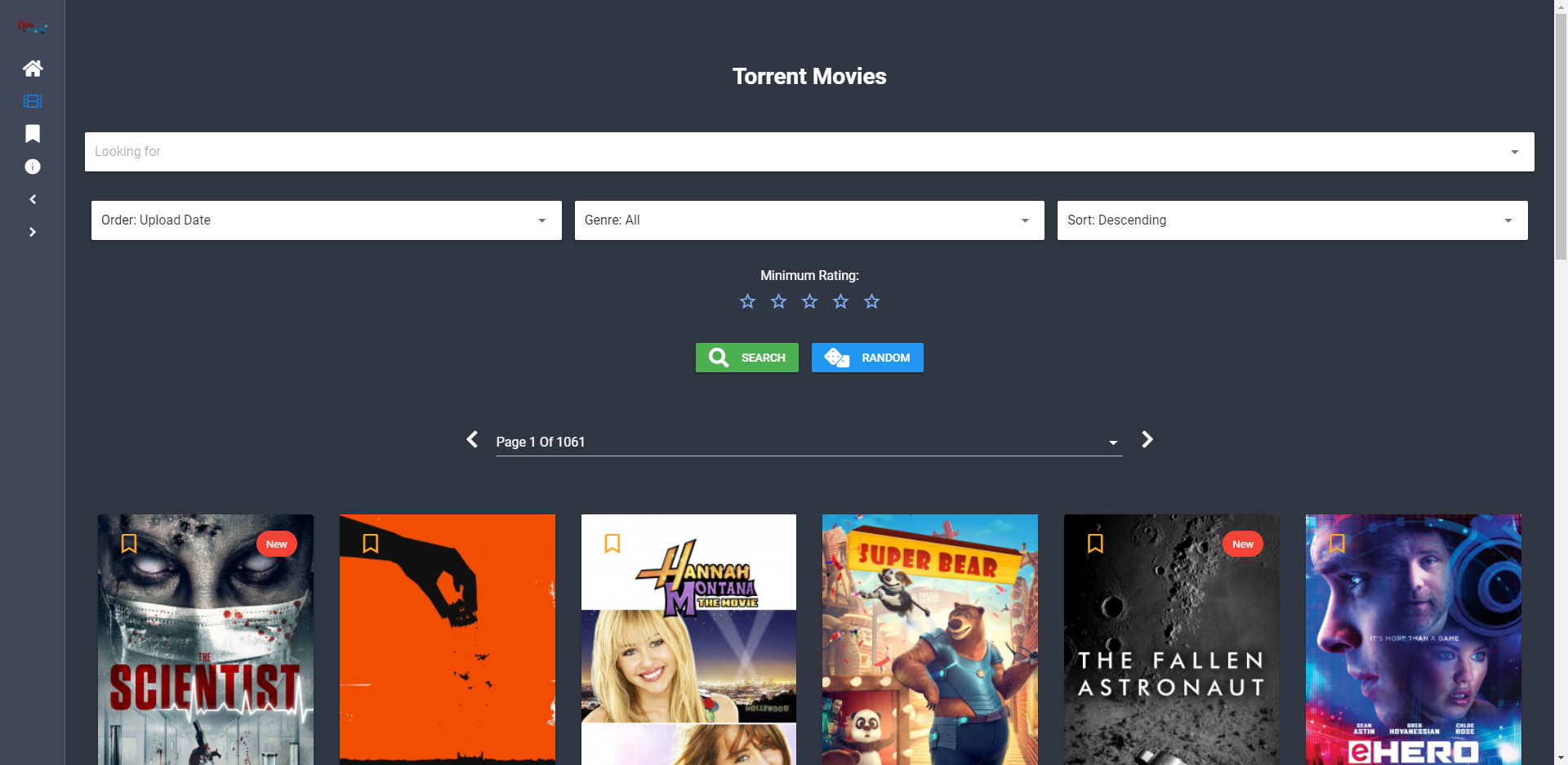Click the New badge on The Fallen Astronaut
The height and width of the screenshot is (765, 1568).
1243,545
